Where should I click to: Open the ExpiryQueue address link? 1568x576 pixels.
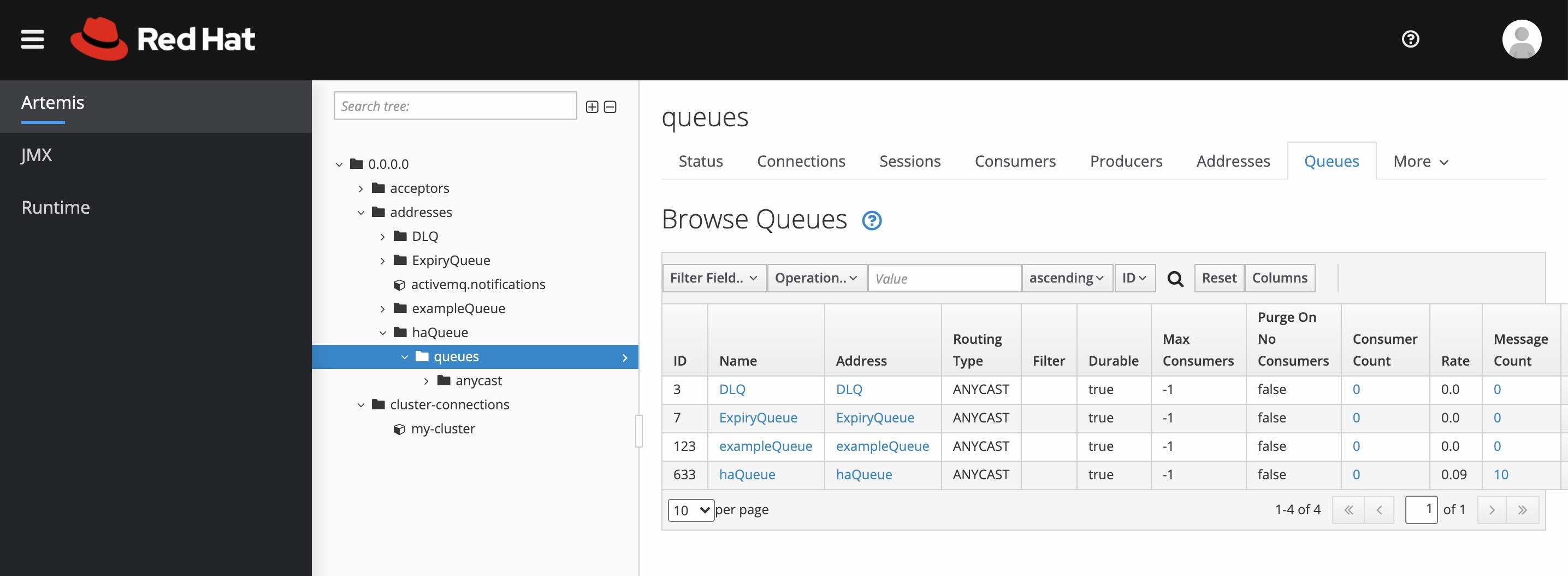pyautogui.click(x=875, y=418)
